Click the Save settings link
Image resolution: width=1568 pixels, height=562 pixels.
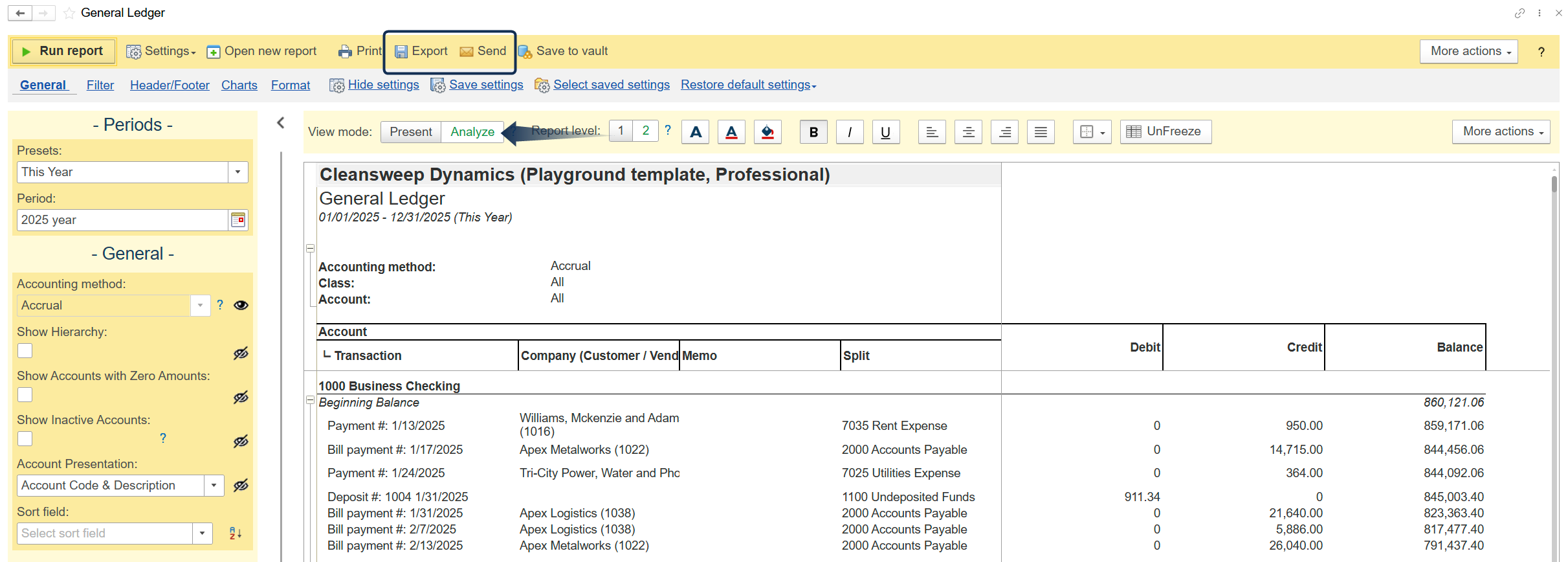click(486, 85)
